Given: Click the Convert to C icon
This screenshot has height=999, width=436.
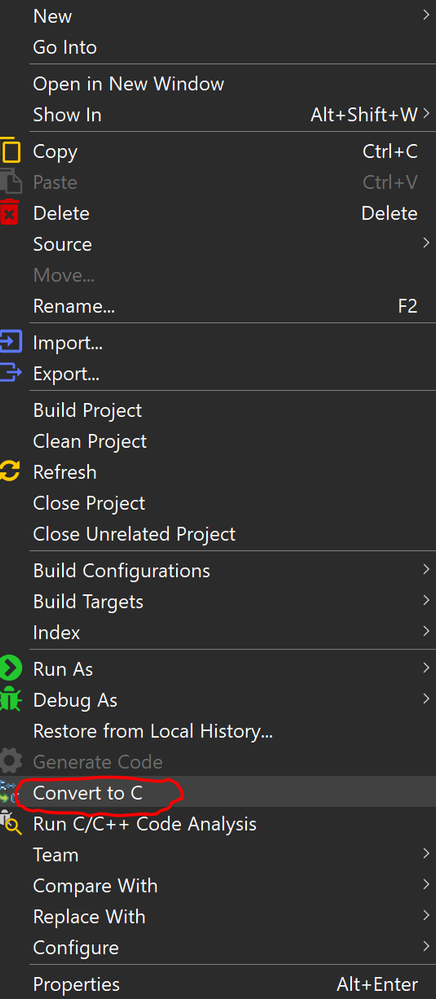Looking at the screenshot, I should 8,793.
